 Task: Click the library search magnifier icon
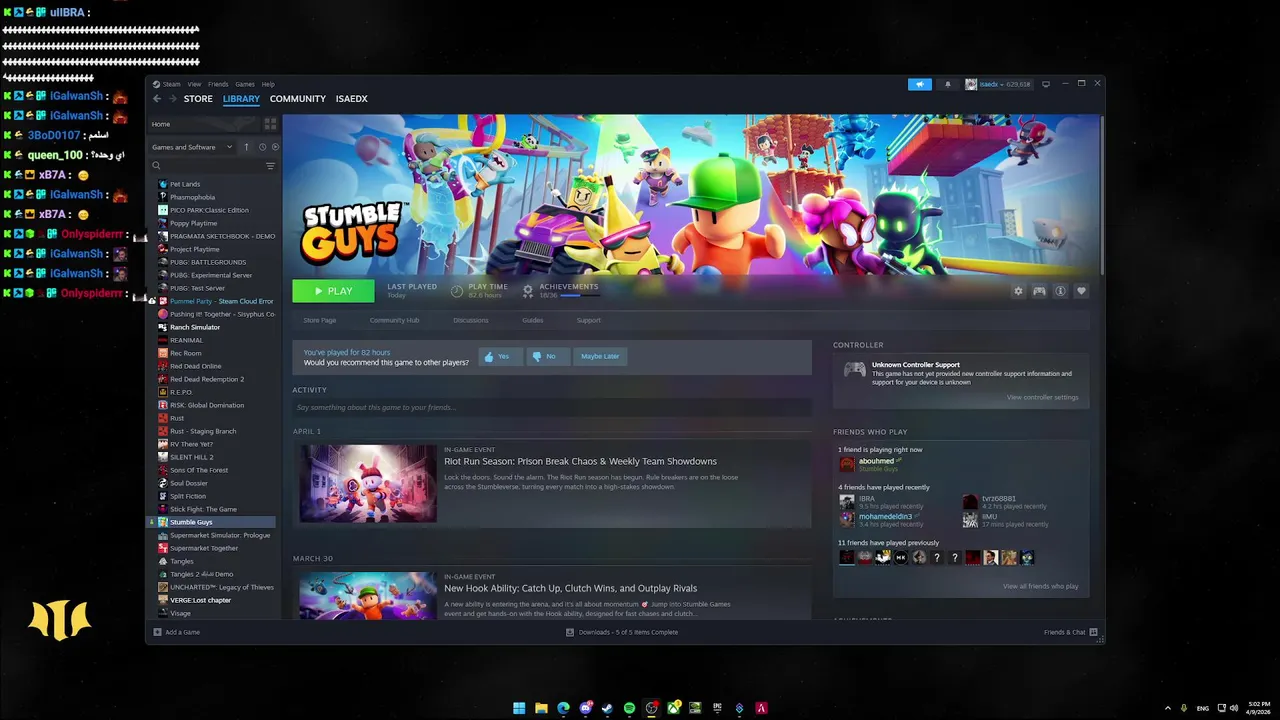[156, 166]
